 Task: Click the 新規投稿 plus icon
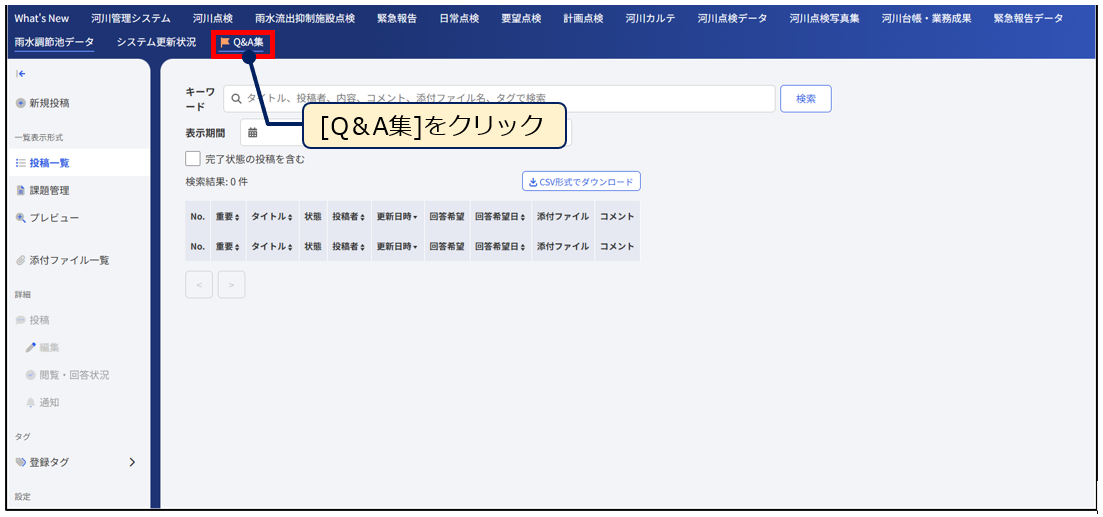[20, 103]
